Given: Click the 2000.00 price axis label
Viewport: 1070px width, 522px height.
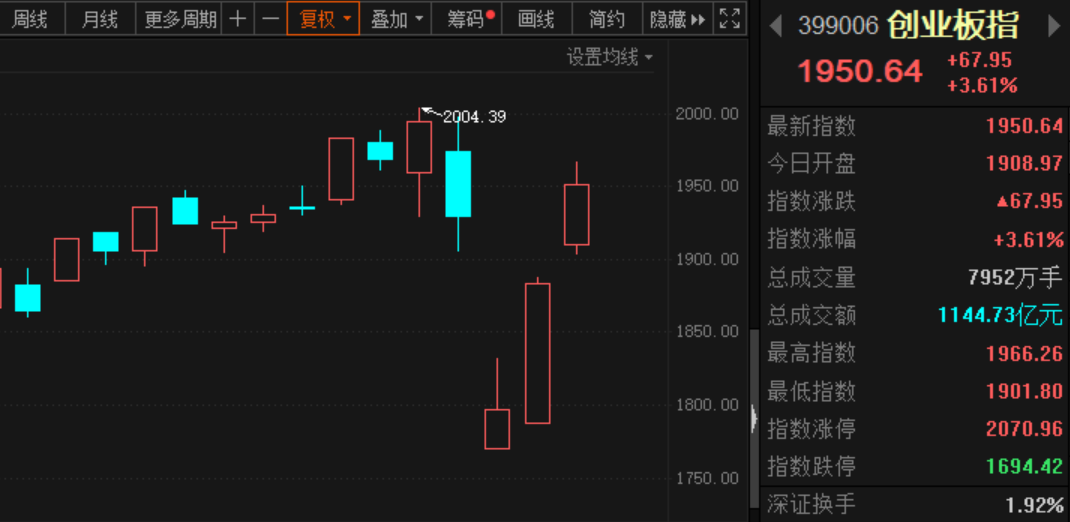Looking at the screenshot, I should (707, 113).
